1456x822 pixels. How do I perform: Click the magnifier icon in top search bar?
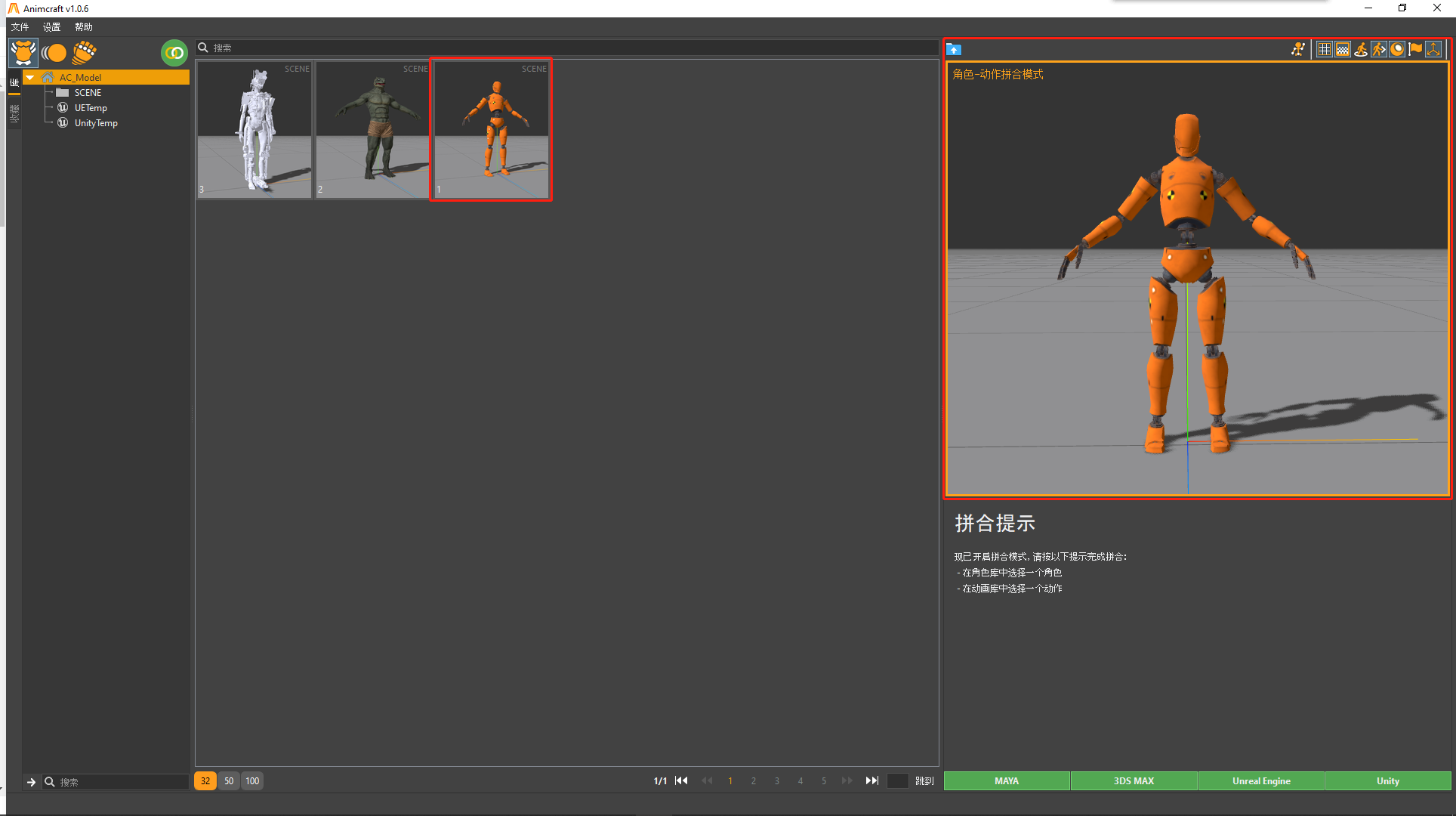(203, 48)
